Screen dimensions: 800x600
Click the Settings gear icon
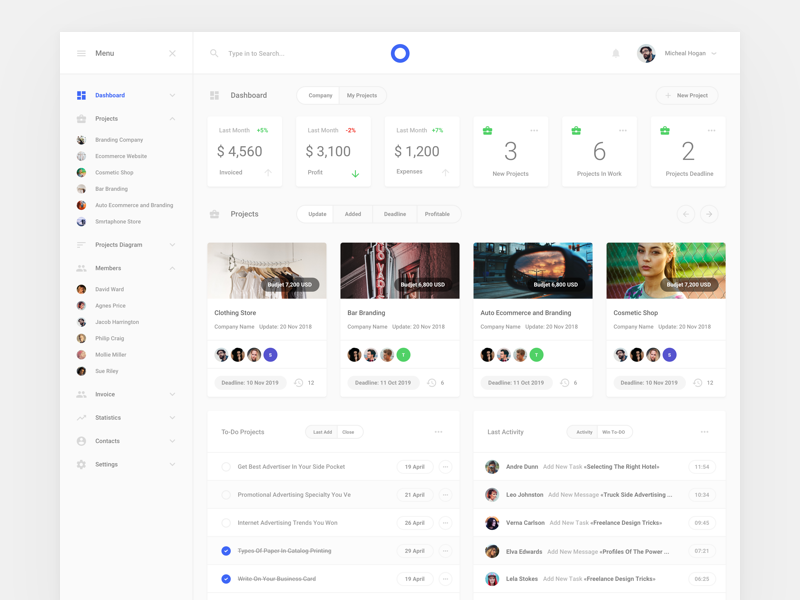pyautogui.click(x=81, y=464)
